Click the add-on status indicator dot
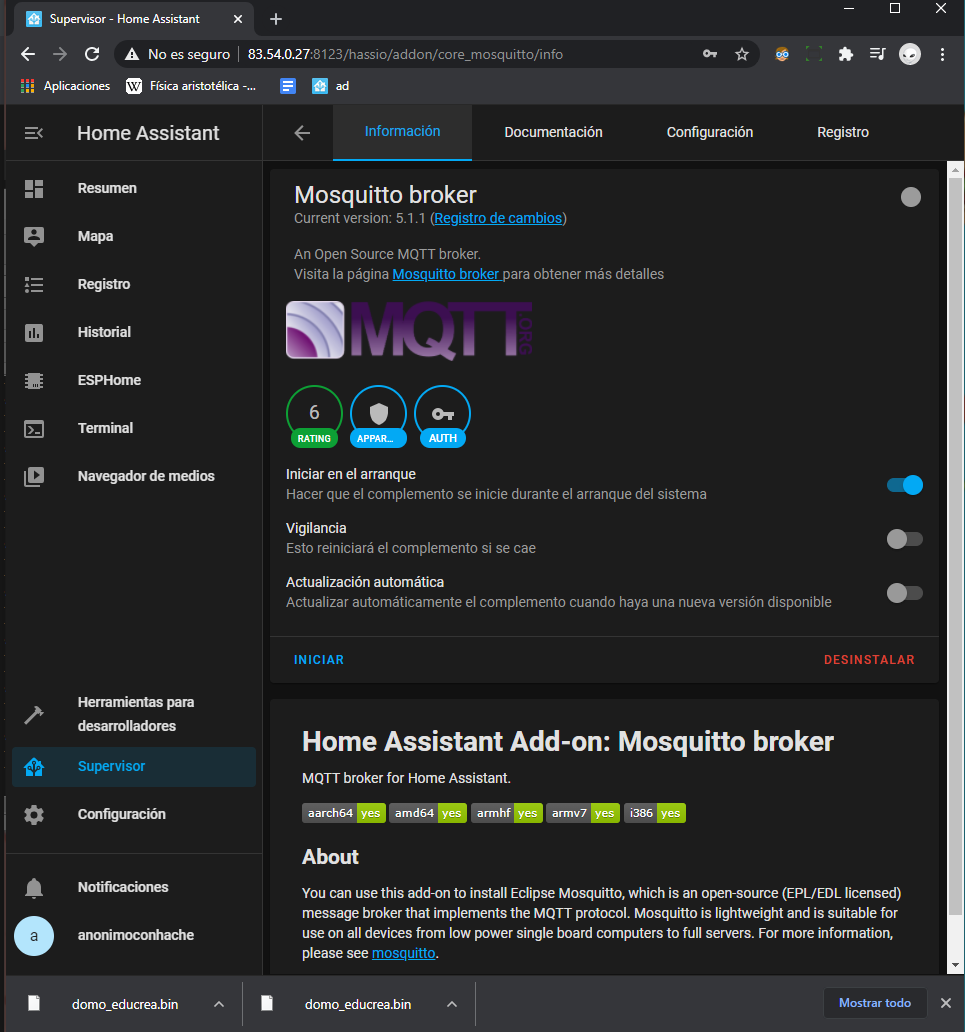 tap(910, 197)
